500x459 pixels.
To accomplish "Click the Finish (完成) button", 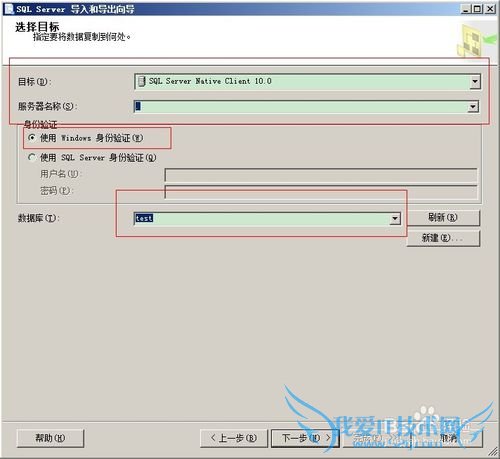I will [x=377, y=438].
